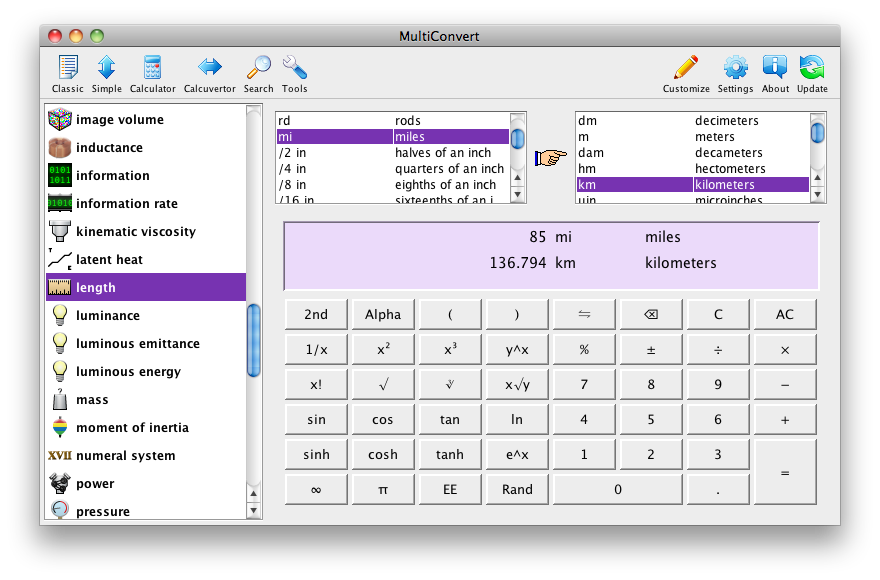Open the Calcuvertor mode
The width and height of the screenshot is (880, 580).
point(209,74)
